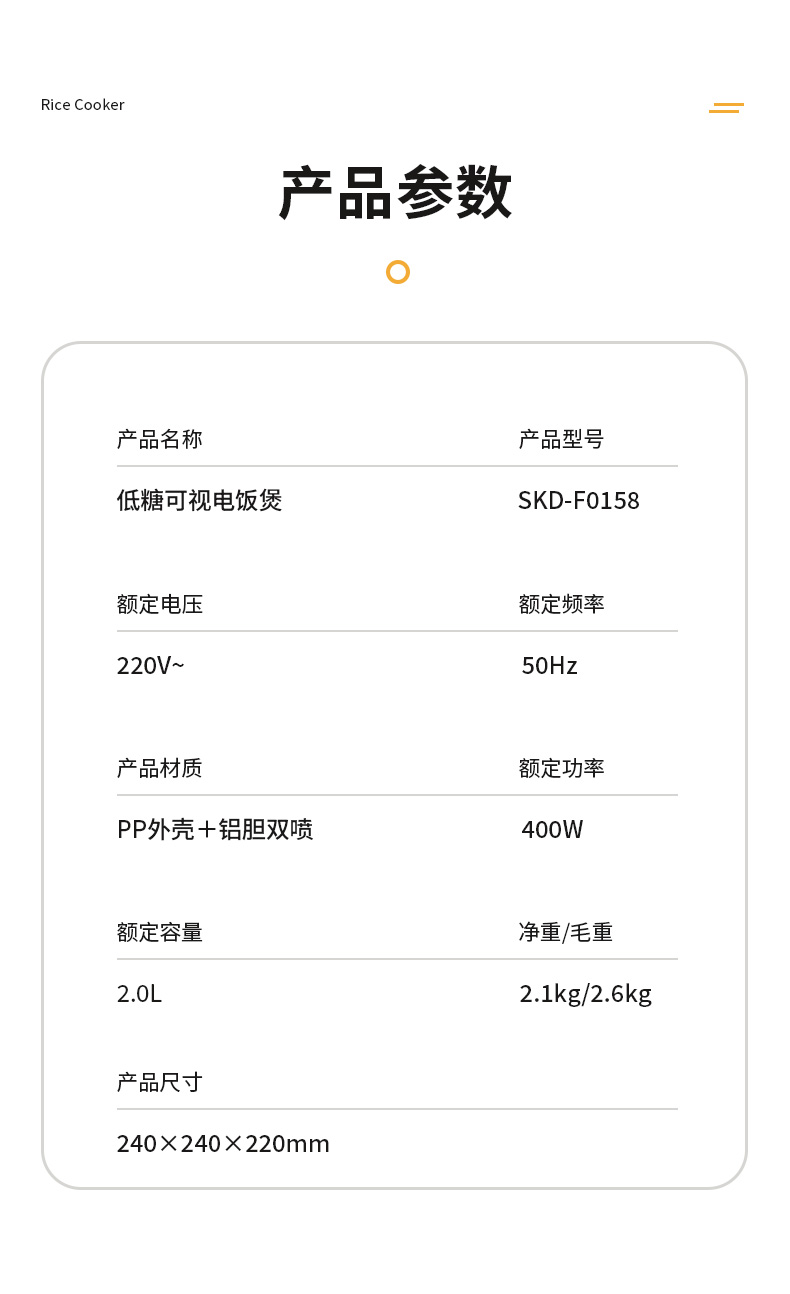The height and width of the screenshot is (1294, 790).
Task: Select the 产品尺寸 label
Action: (160, 1082)
